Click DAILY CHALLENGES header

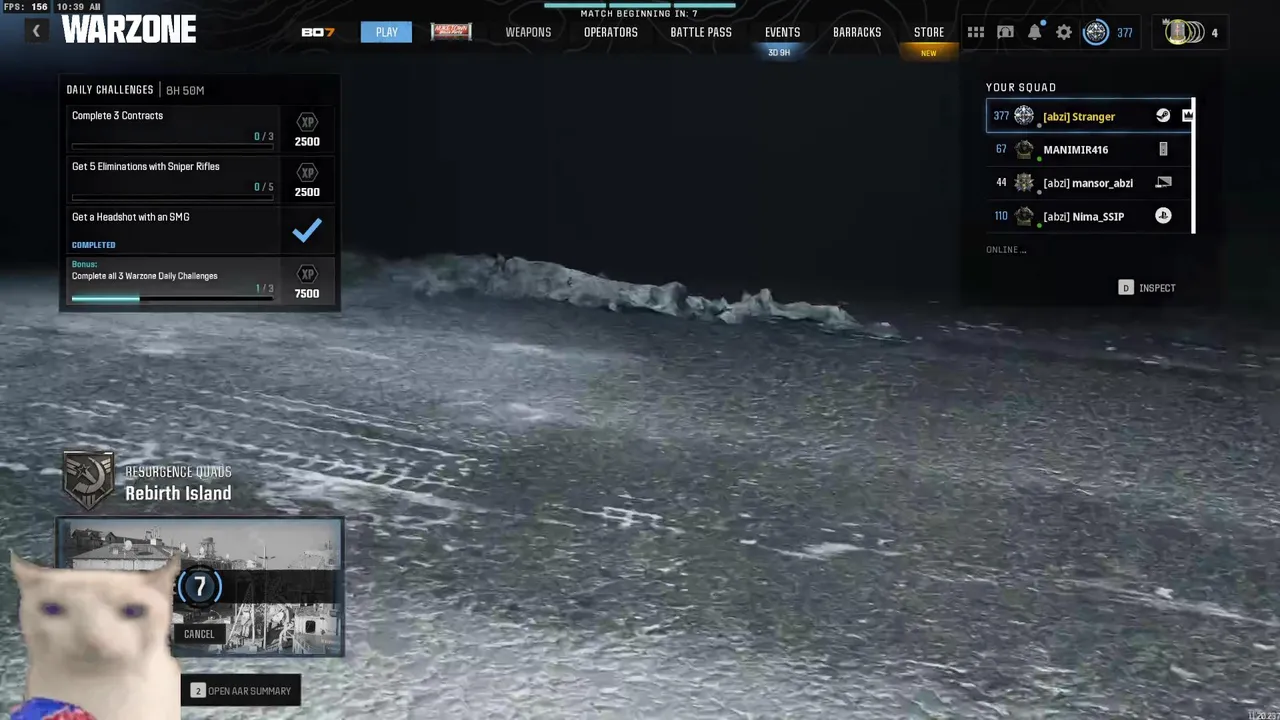(110, 90)
